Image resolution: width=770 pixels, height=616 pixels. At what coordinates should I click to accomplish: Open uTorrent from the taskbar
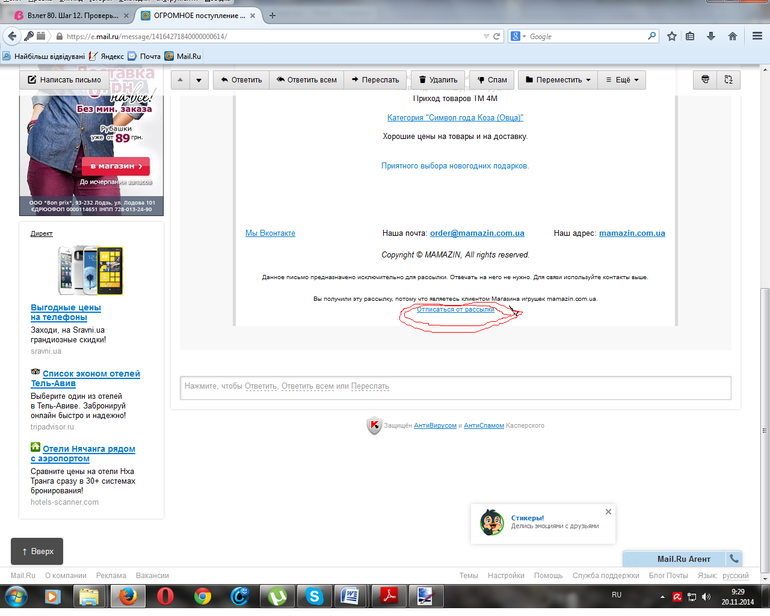click(x=275, y=596)
